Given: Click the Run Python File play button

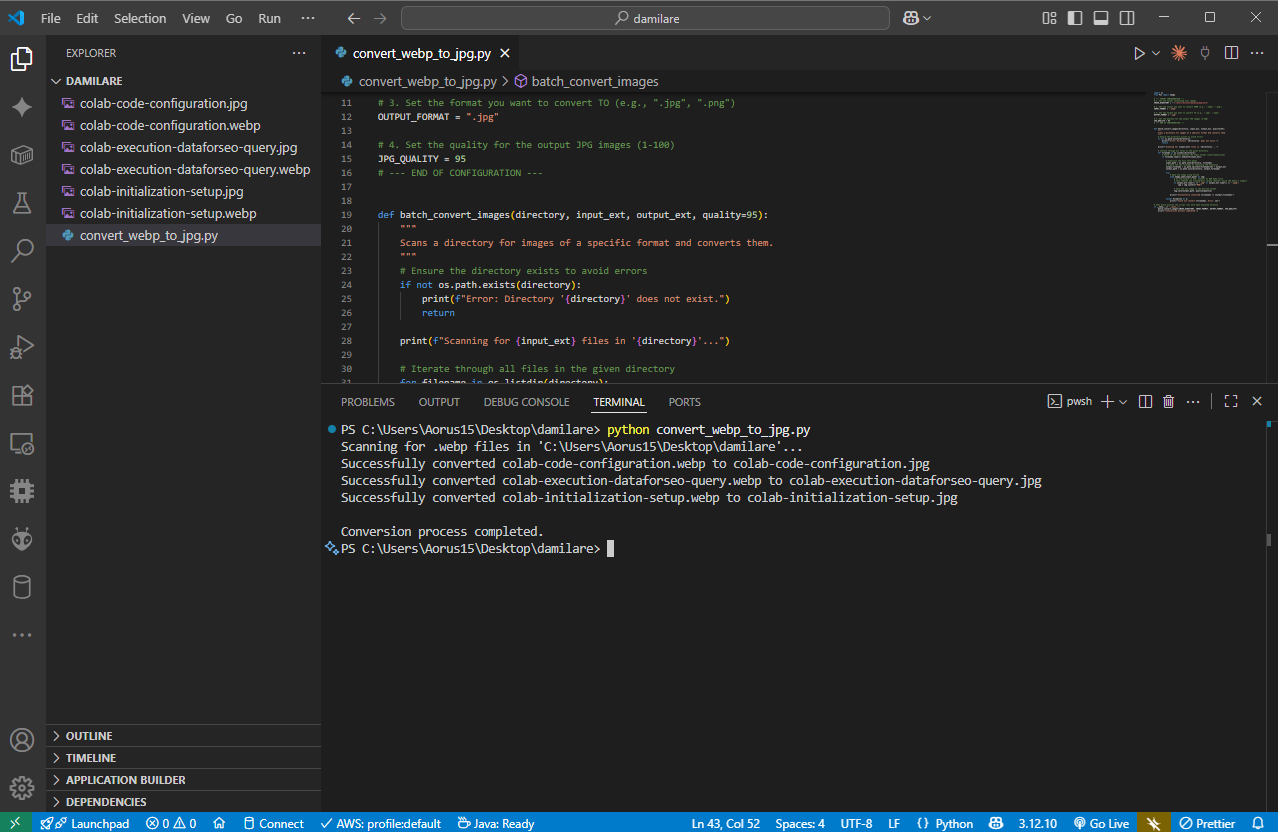Looking at the screenshot, I should tap(1138, 53).
